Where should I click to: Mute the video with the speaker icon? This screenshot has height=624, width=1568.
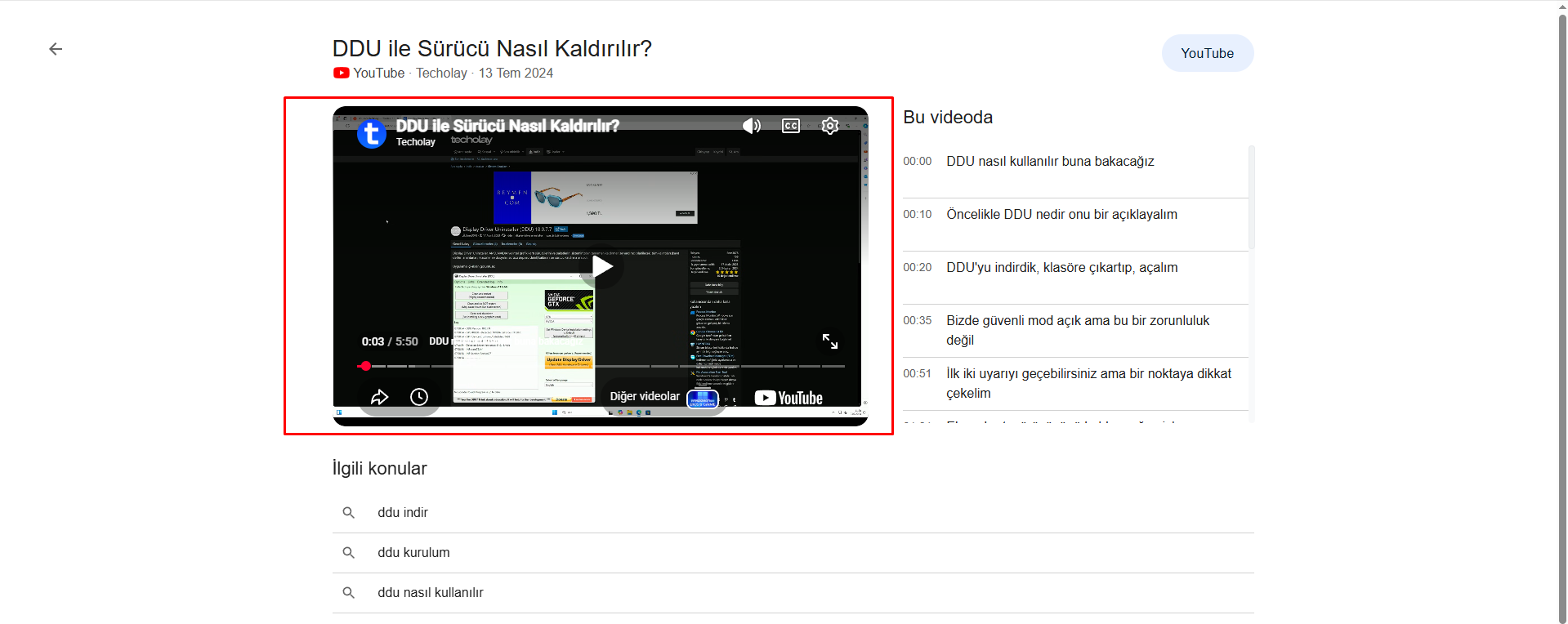click(752, 126)
